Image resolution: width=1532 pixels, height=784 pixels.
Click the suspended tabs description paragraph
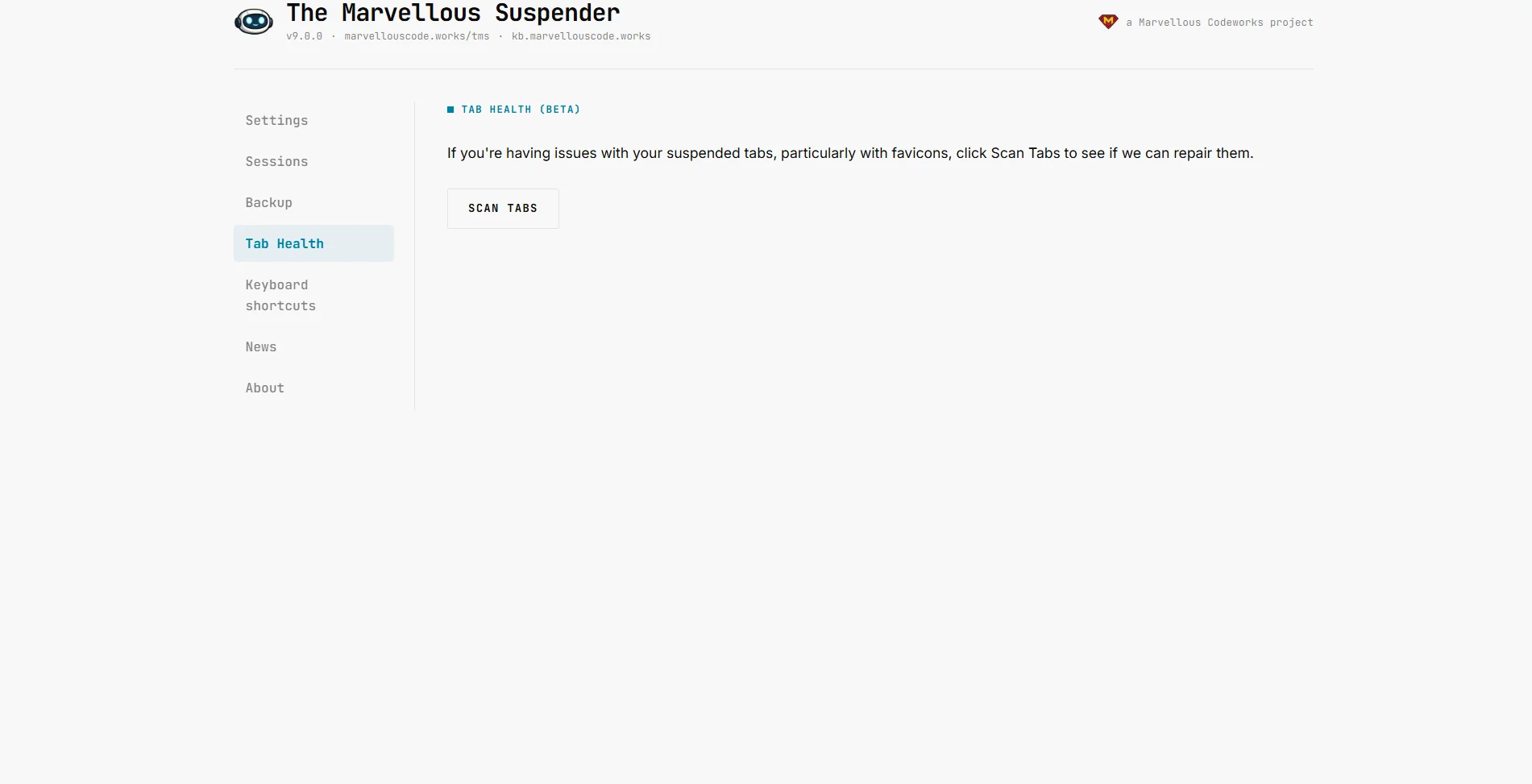[x=850, y=153]
